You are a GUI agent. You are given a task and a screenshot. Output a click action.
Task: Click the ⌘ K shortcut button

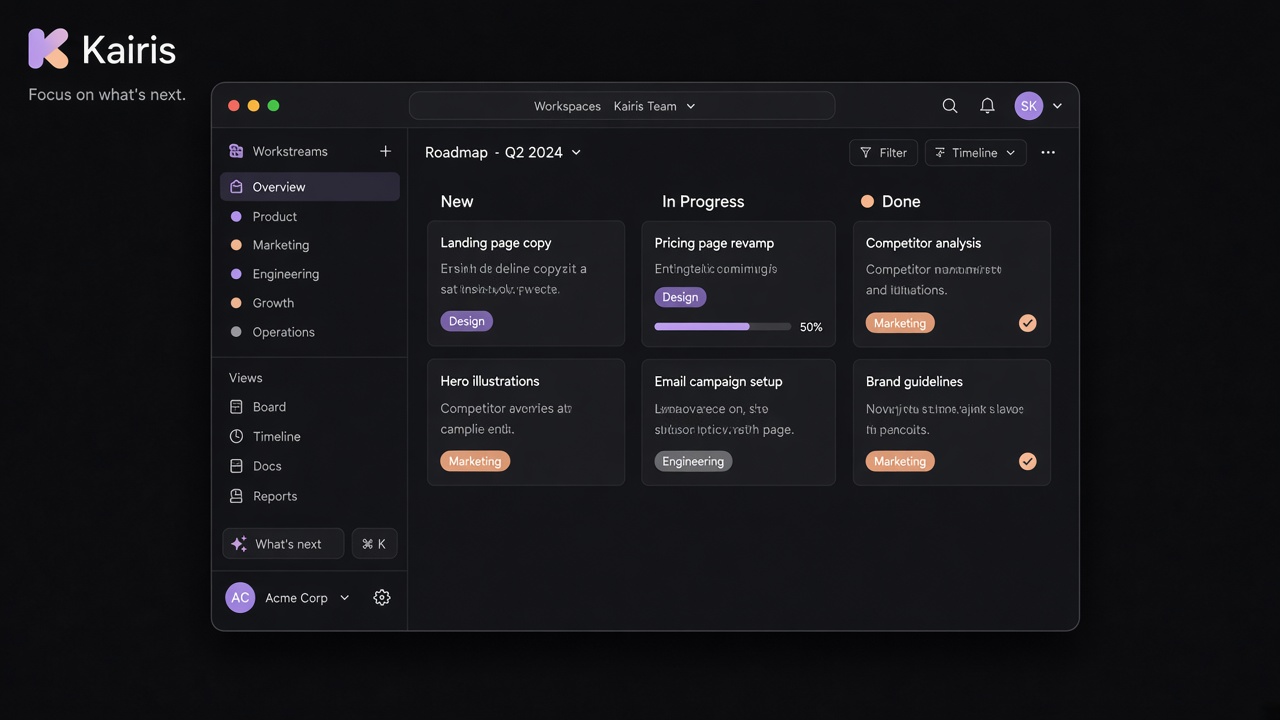click(374, 544)
